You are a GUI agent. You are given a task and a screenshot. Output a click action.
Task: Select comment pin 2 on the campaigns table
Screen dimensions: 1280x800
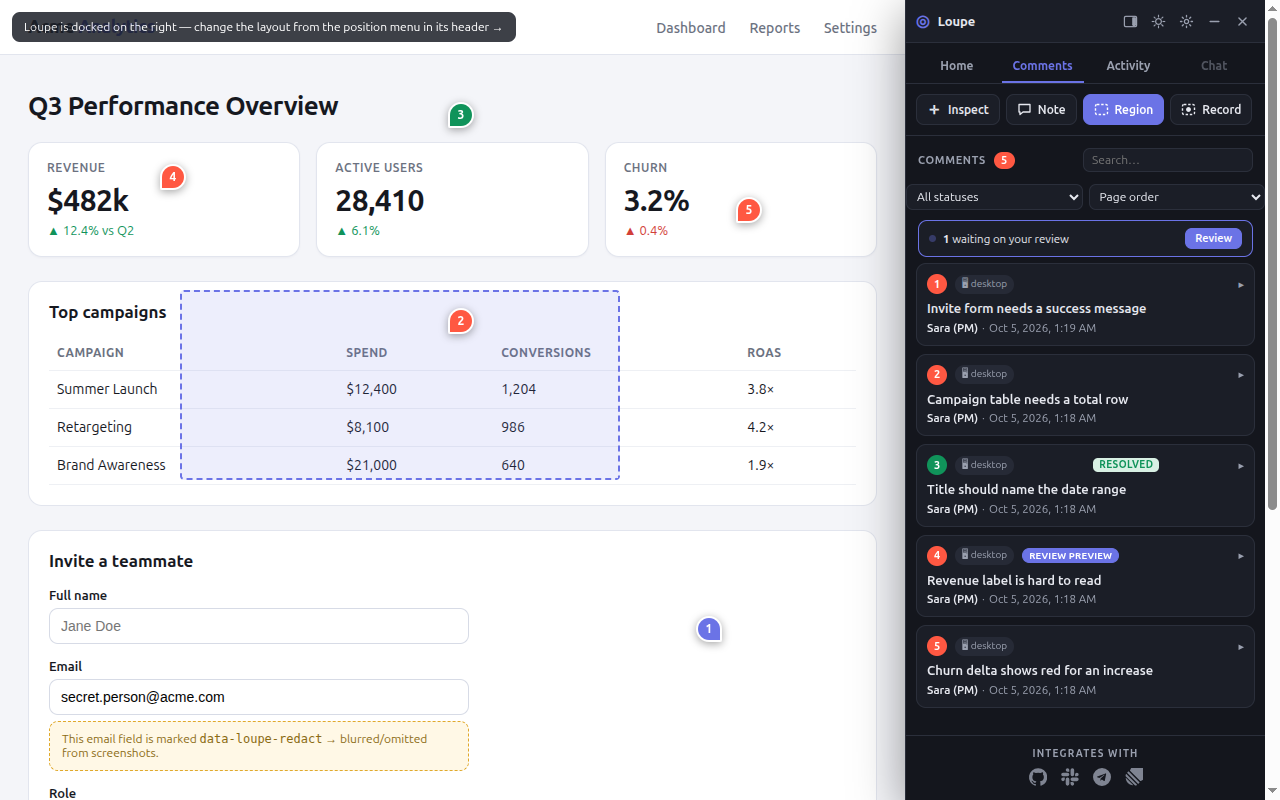pyautogui.click(x=460, y=321)
